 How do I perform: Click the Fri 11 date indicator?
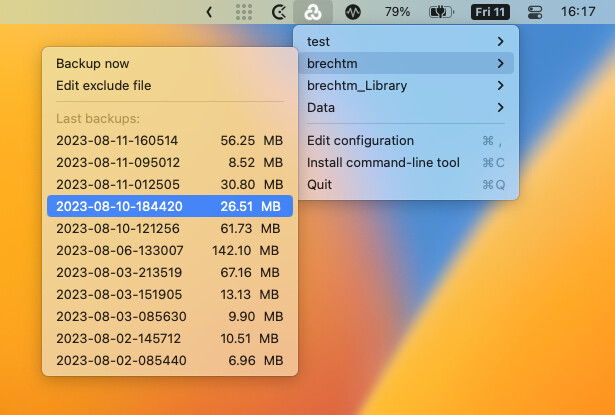(x=490, y=12)
